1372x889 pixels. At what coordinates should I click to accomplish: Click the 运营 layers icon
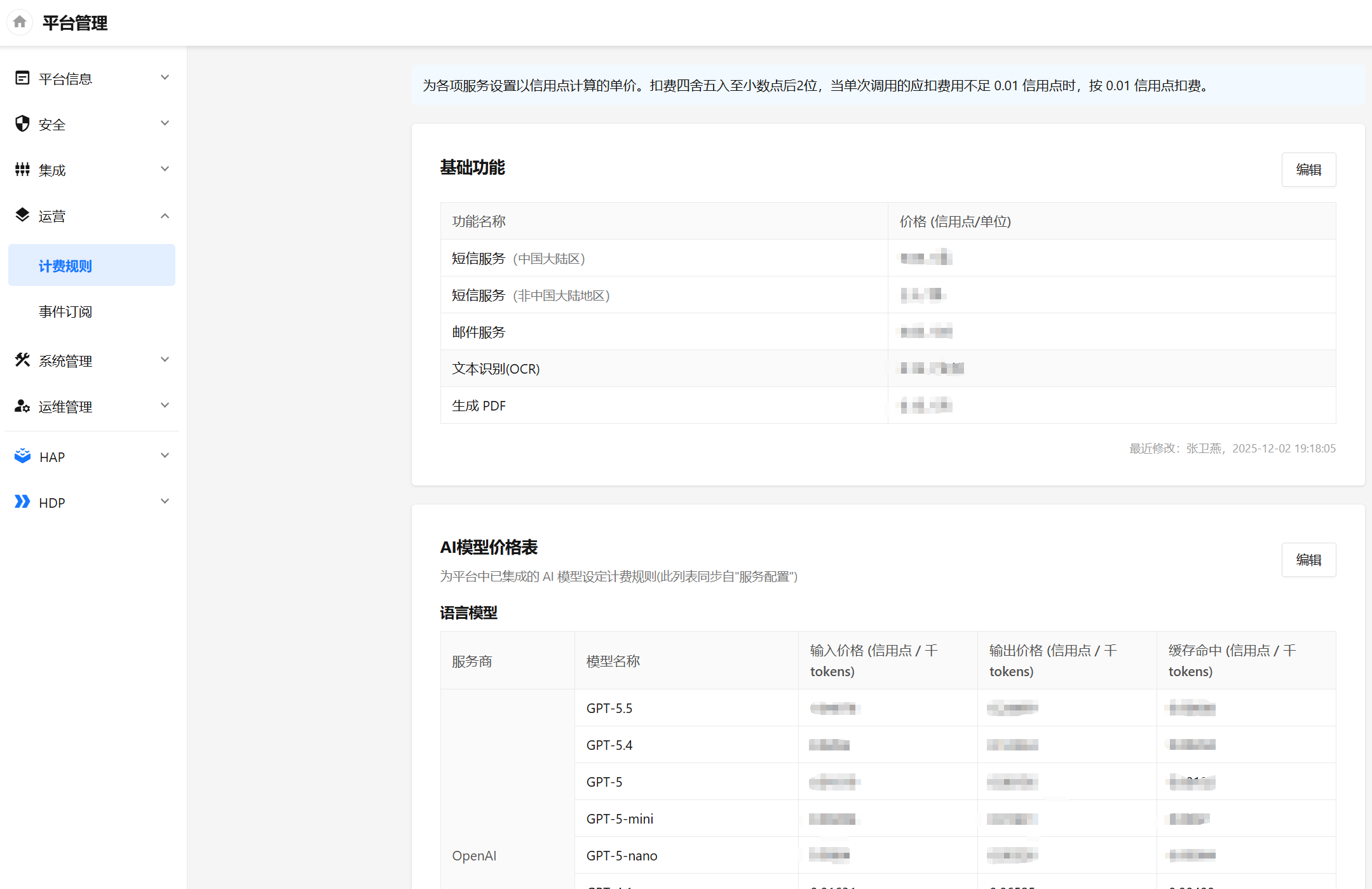tap(22, 215)
